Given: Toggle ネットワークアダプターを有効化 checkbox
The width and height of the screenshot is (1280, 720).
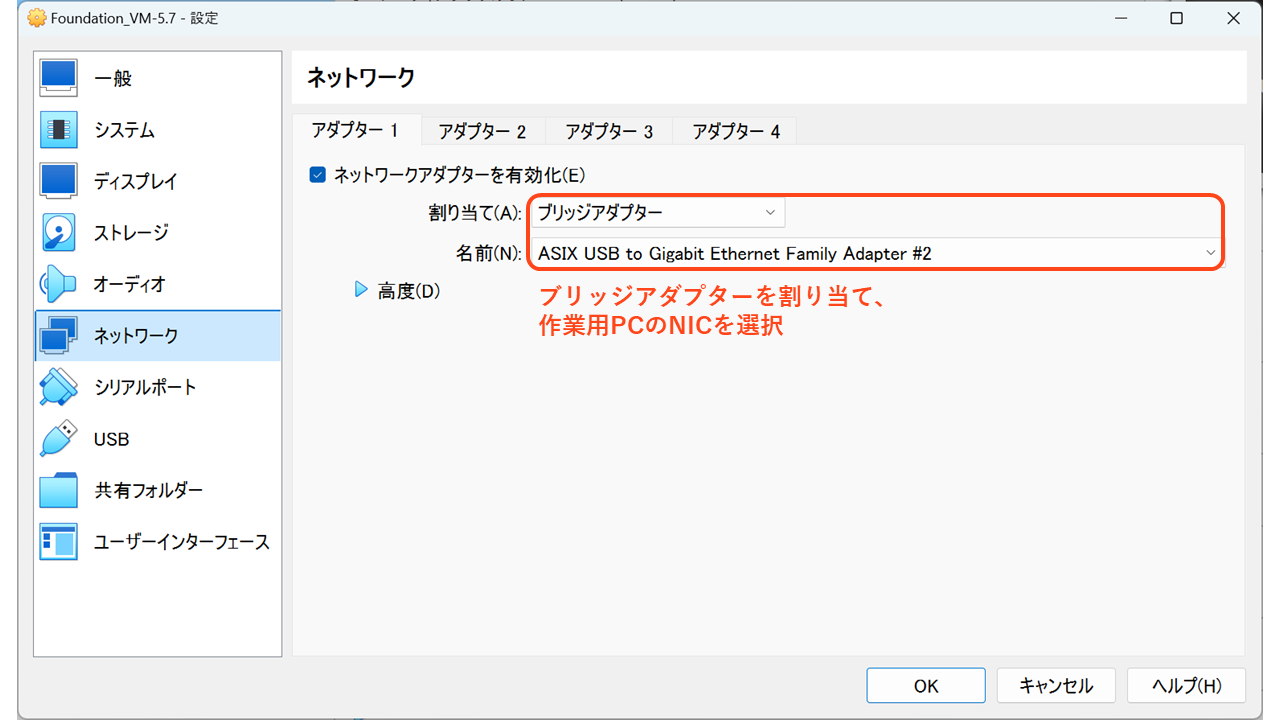Looking at the screenshot, I should tap(318, 175).
